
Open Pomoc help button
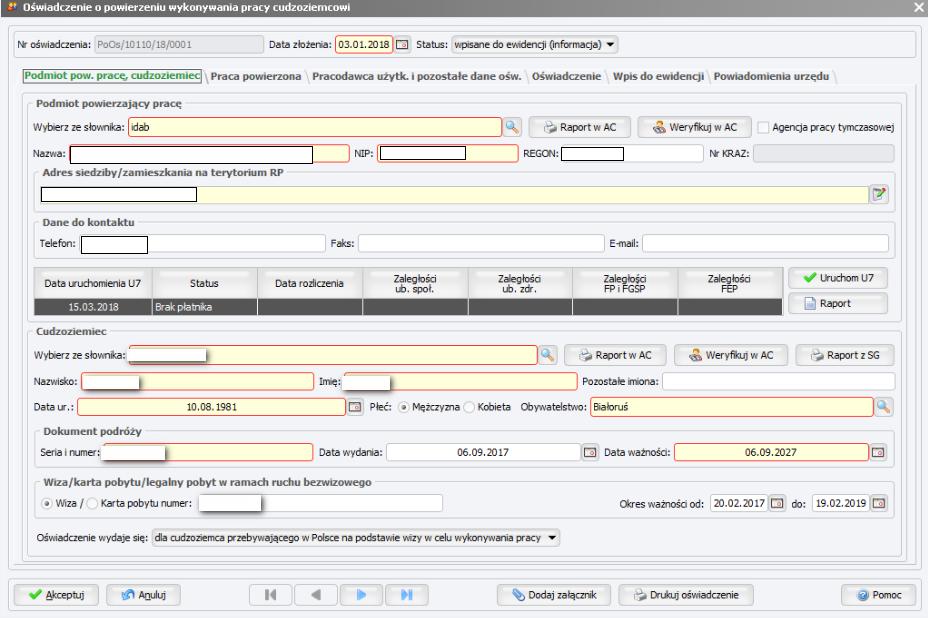tap(878, 595)
